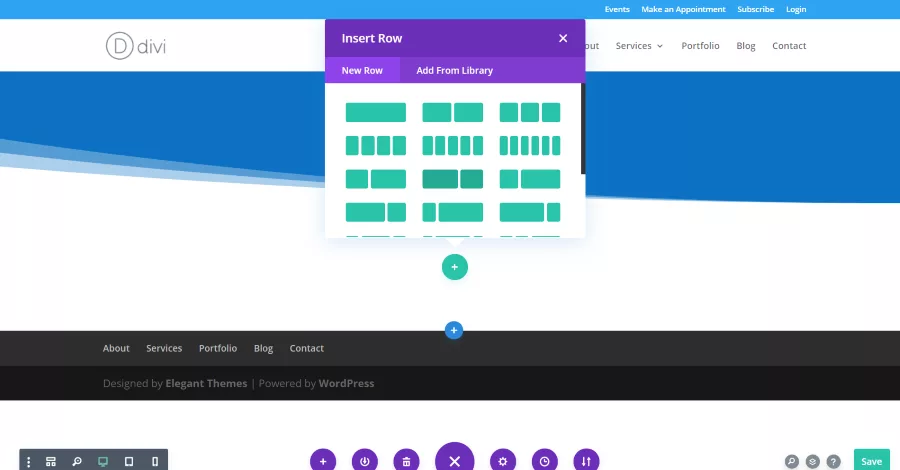
Task: Switch to the New Row tab
Action: click(x=362, y=70)
